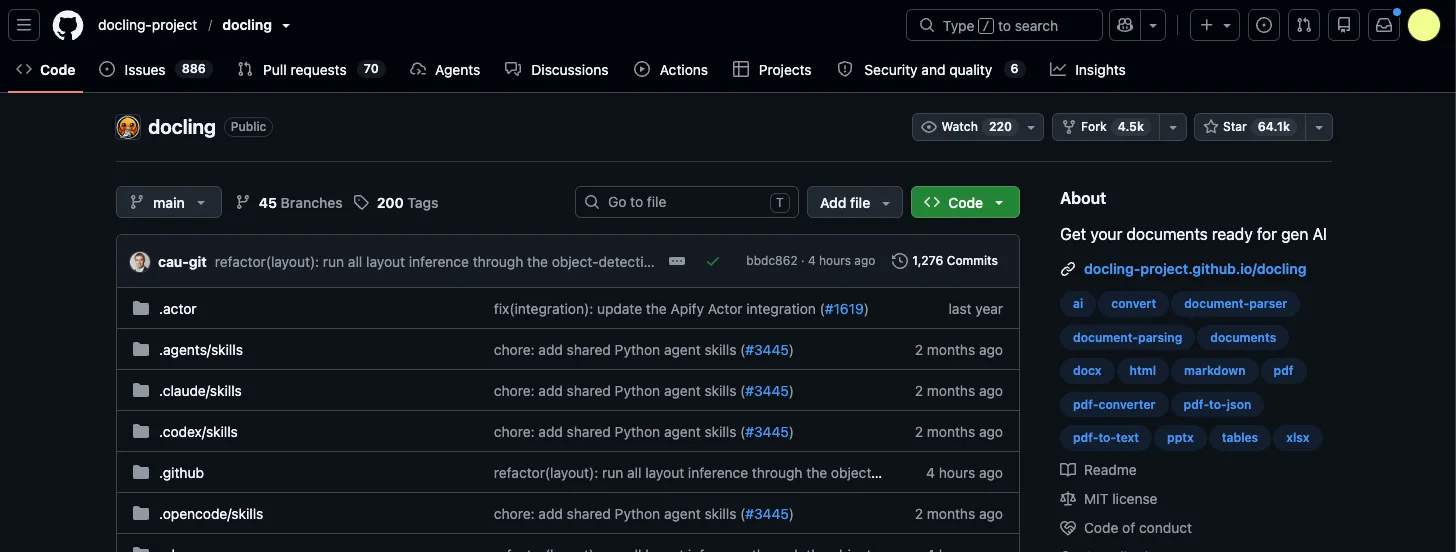This screenshot has height=552, width=1456.
Task: Expand commit message ellipsis
Action: point(677,261)
